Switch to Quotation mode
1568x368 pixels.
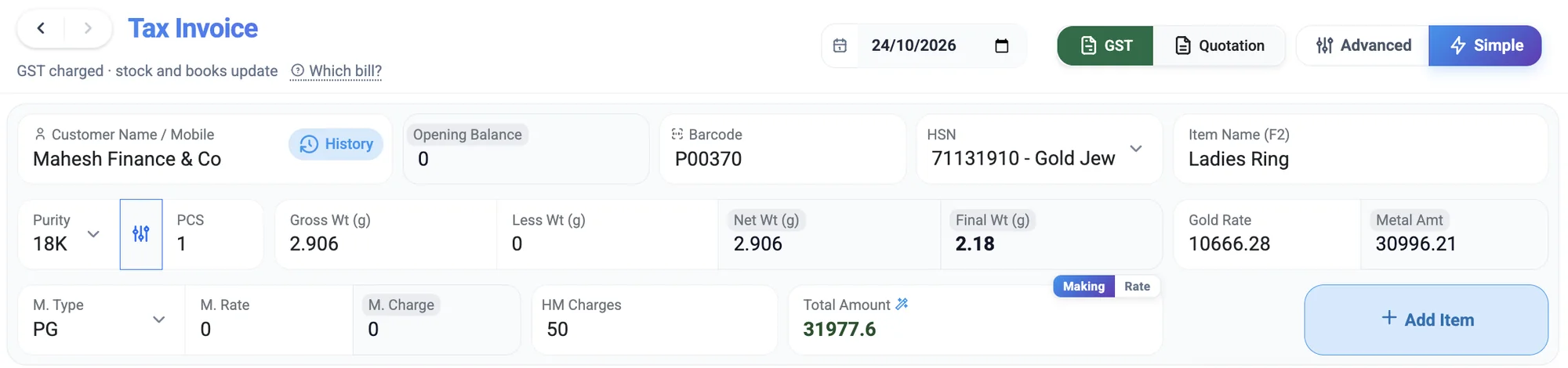pos(1219,45)
